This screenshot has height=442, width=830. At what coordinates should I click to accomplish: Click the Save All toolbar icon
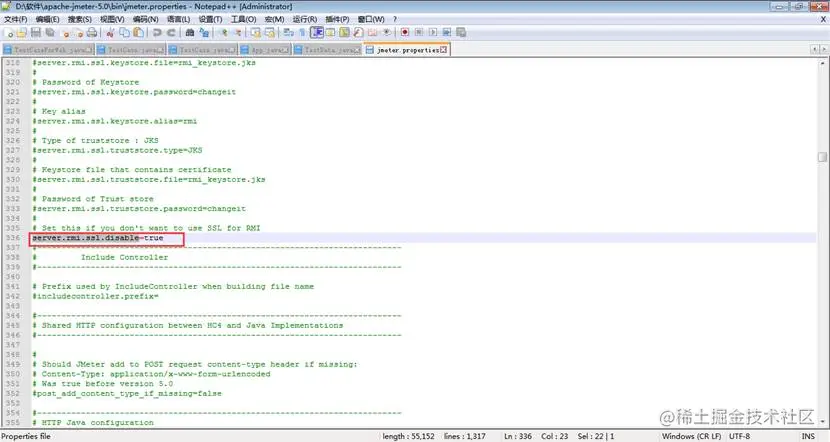(x=50, y=33)
